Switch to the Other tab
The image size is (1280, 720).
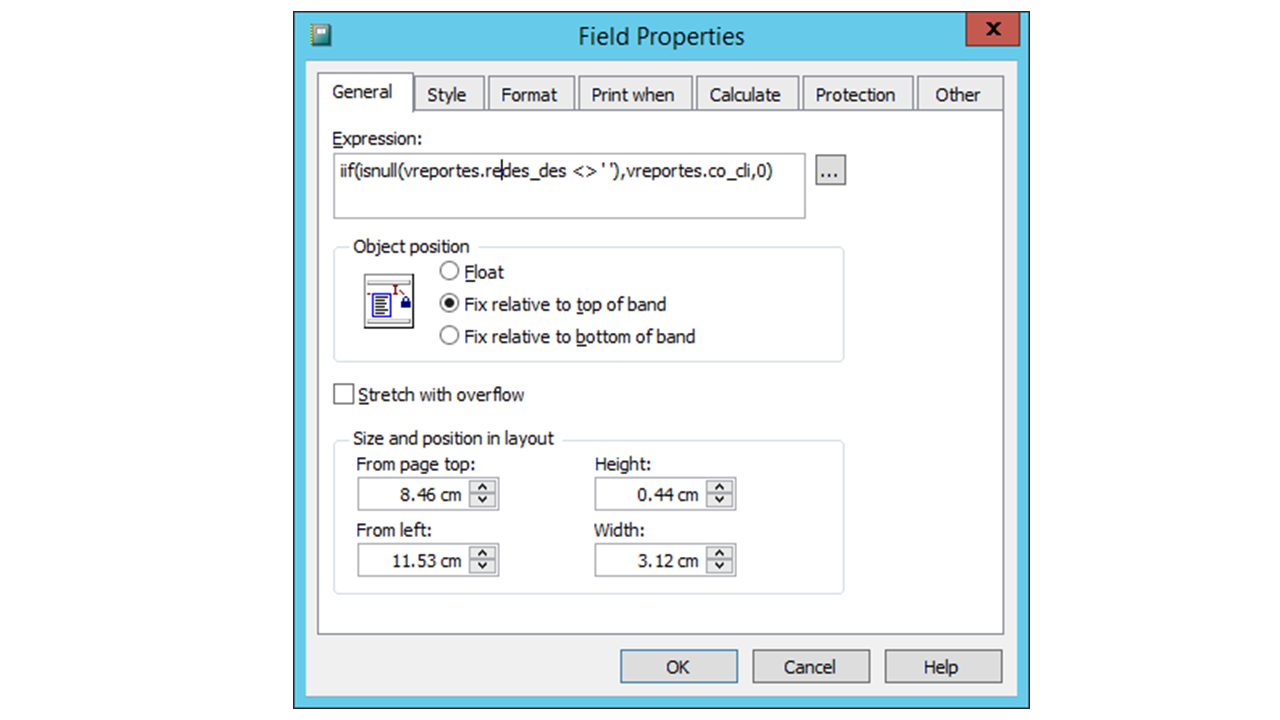point(958,95)
